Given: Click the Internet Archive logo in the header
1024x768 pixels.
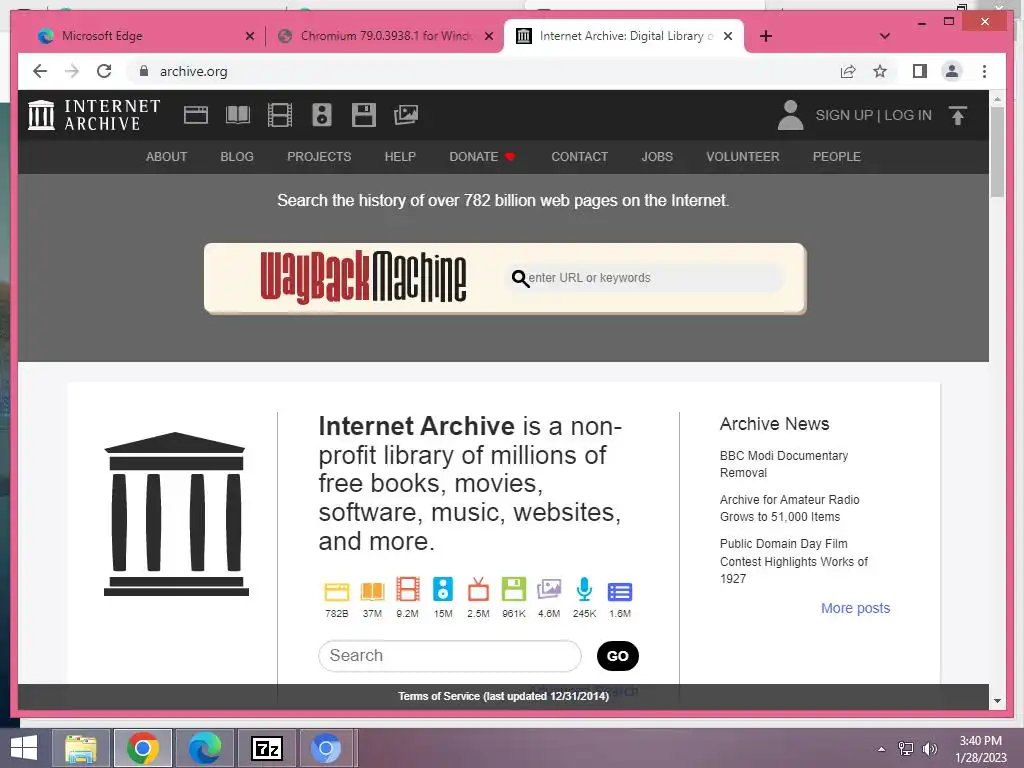Looking at the screenshot, I should point(94,115).
